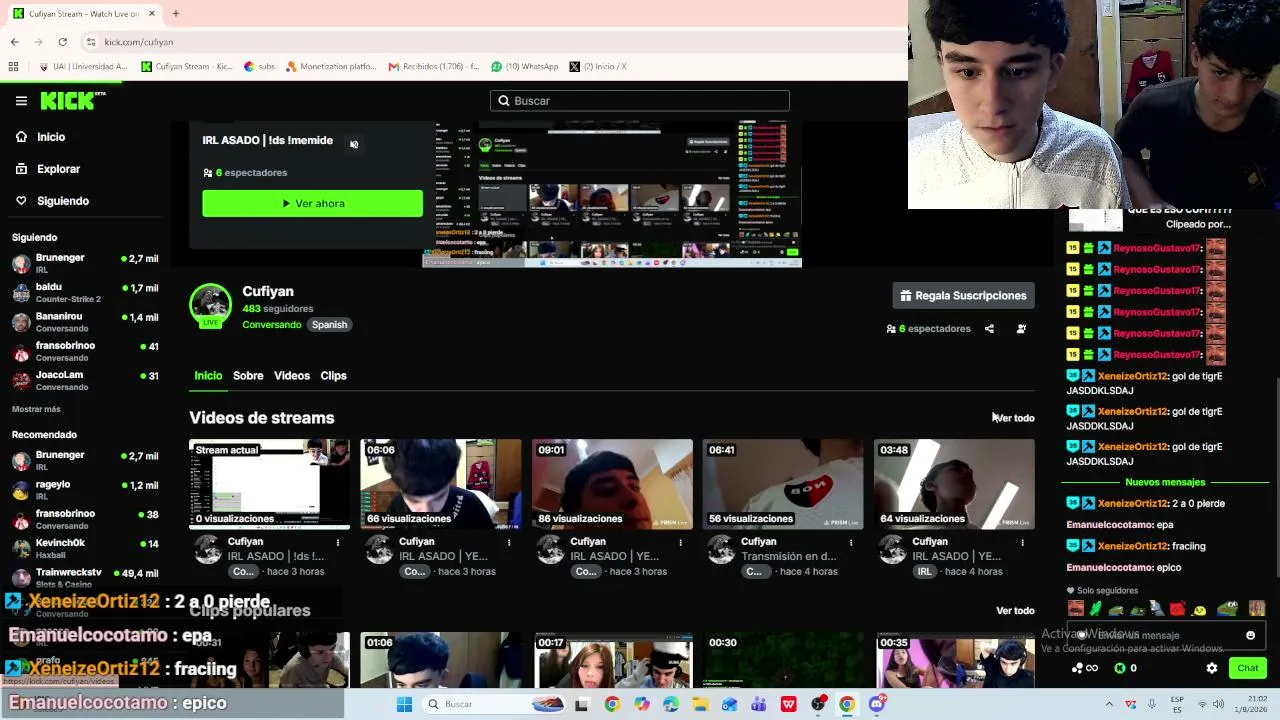Open rageylo in the Recomendado list

point(85,490)
